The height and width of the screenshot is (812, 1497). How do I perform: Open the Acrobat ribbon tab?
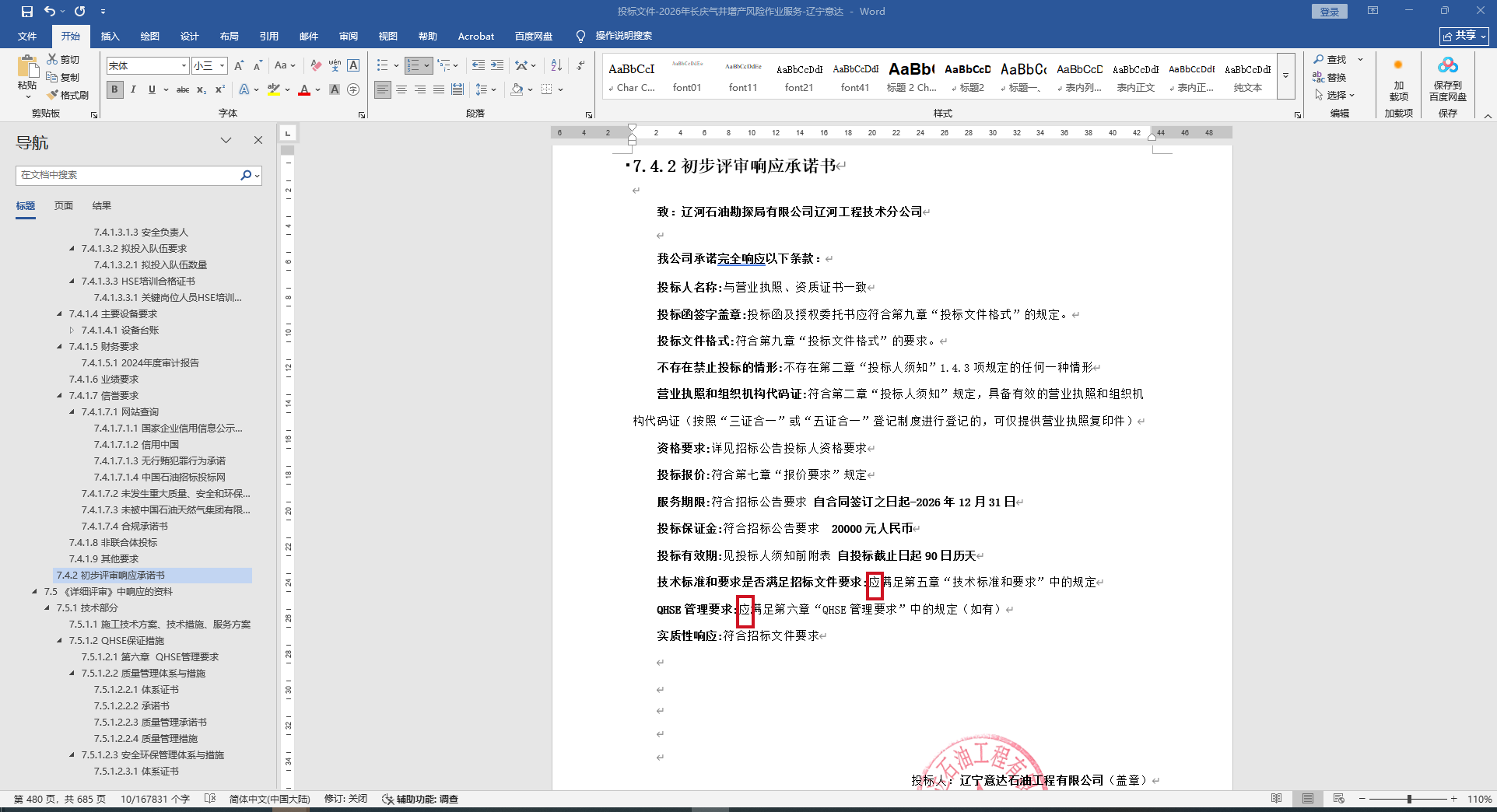coord(476,36)
